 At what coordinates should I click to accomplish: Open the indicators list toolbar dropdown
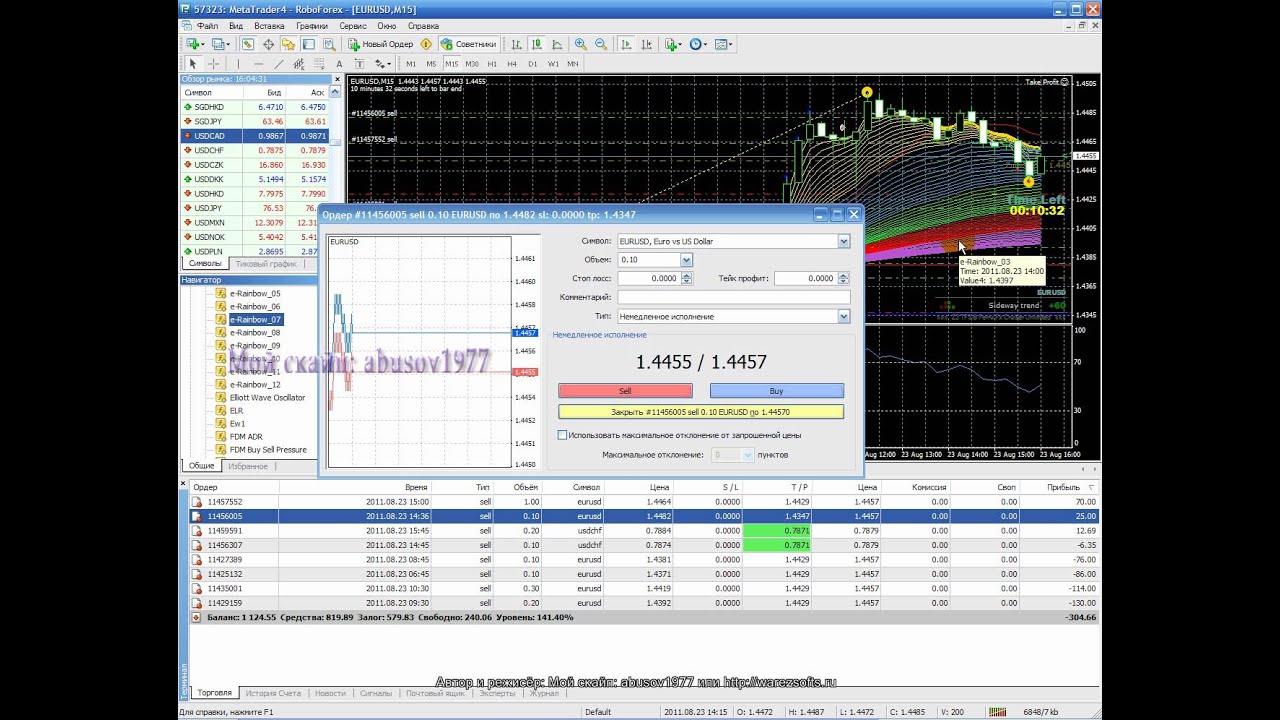(x=673, y=44)
